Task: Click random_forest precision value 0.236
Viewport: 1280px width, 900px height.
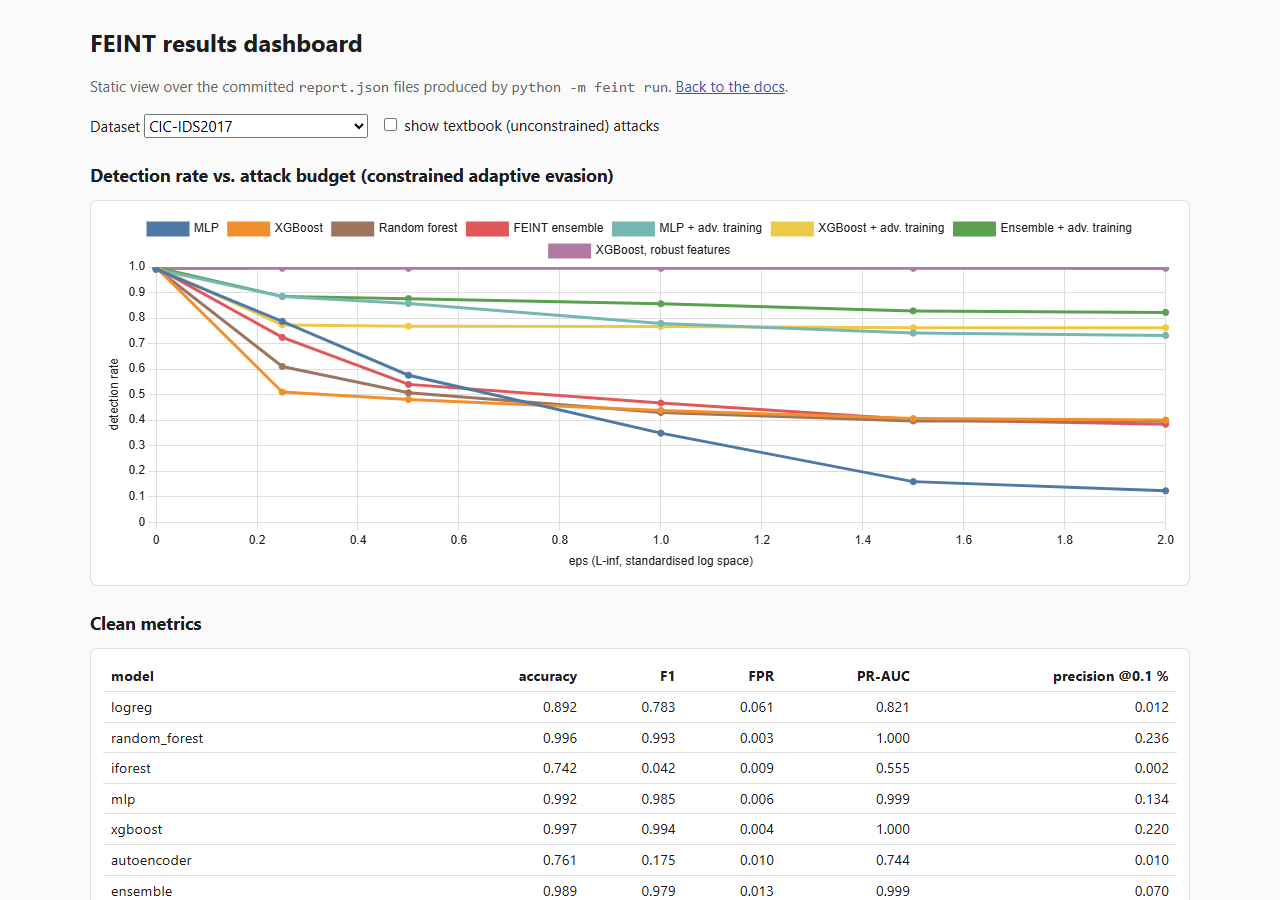Action: tap(1152, 738)
